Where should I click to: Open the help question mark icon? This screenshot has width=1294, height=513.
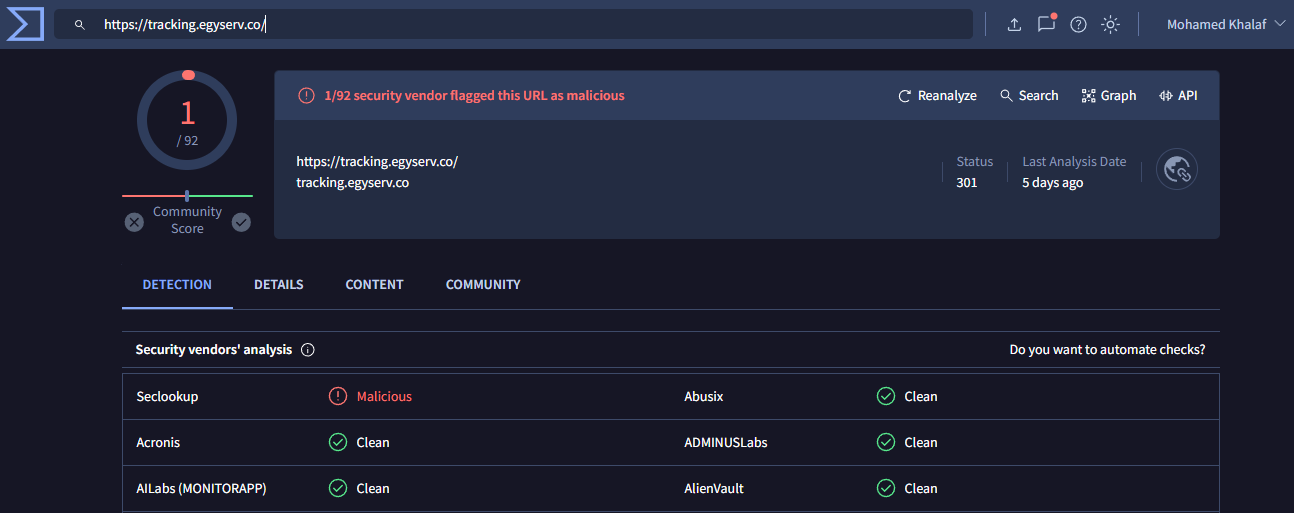[1078, 25]
